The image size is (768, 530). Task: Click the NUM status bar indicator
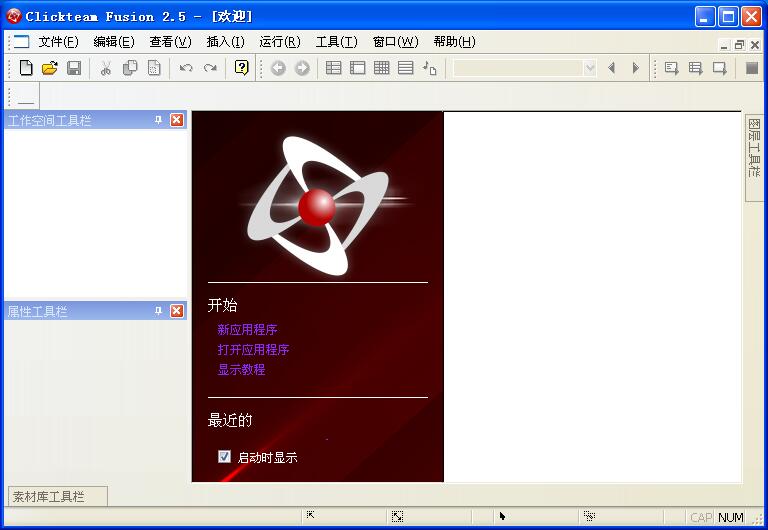[x=731, y=517]
